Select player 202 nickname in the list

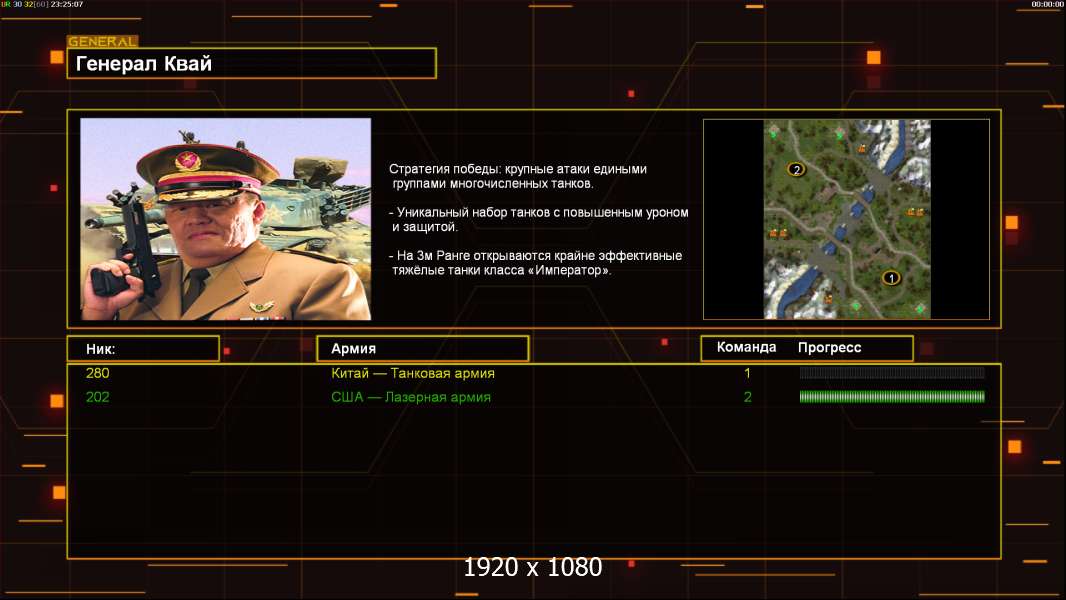point(98,397)
